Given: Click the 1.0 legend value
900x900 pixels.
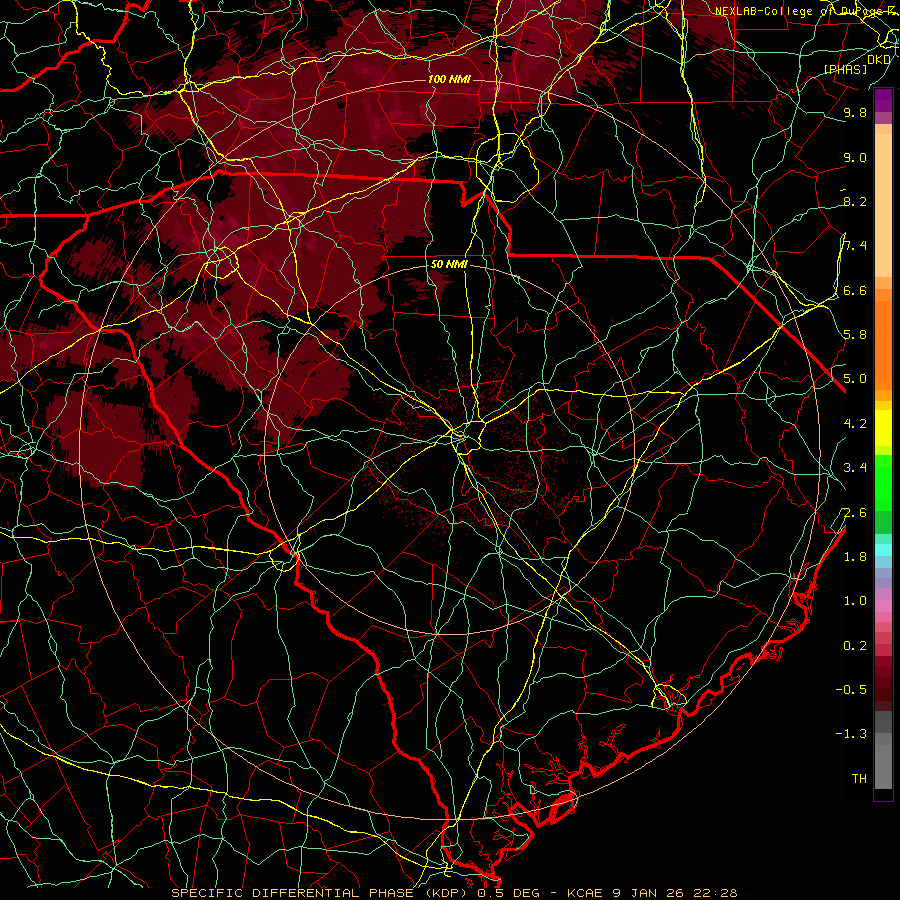Looking at the screenshot, I should pyautogui.click(x=855, y=601).
